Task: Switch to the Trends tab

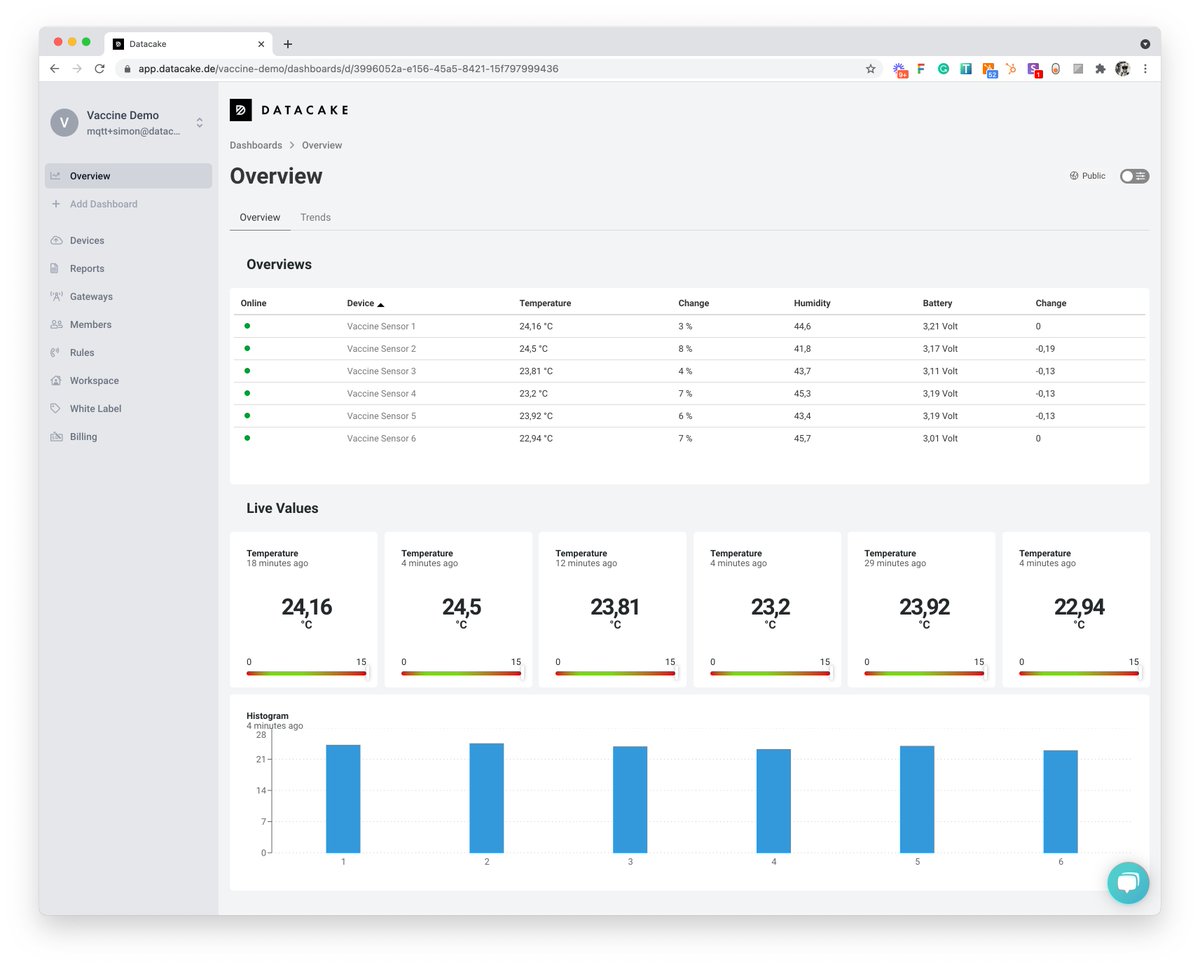Action: coord(315,217)
